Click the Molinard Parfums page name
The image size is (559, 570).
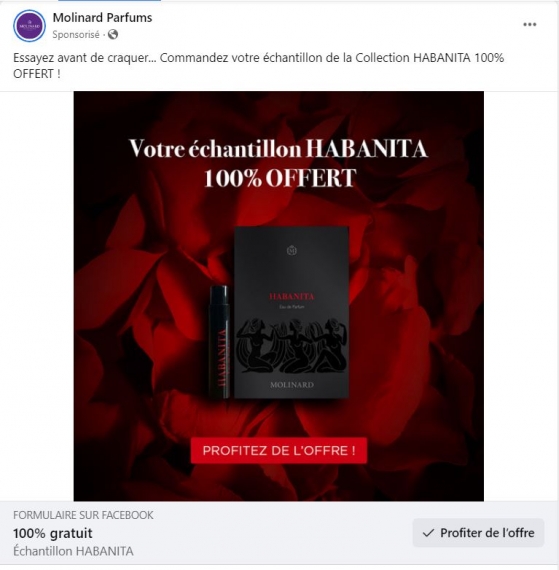102,17
